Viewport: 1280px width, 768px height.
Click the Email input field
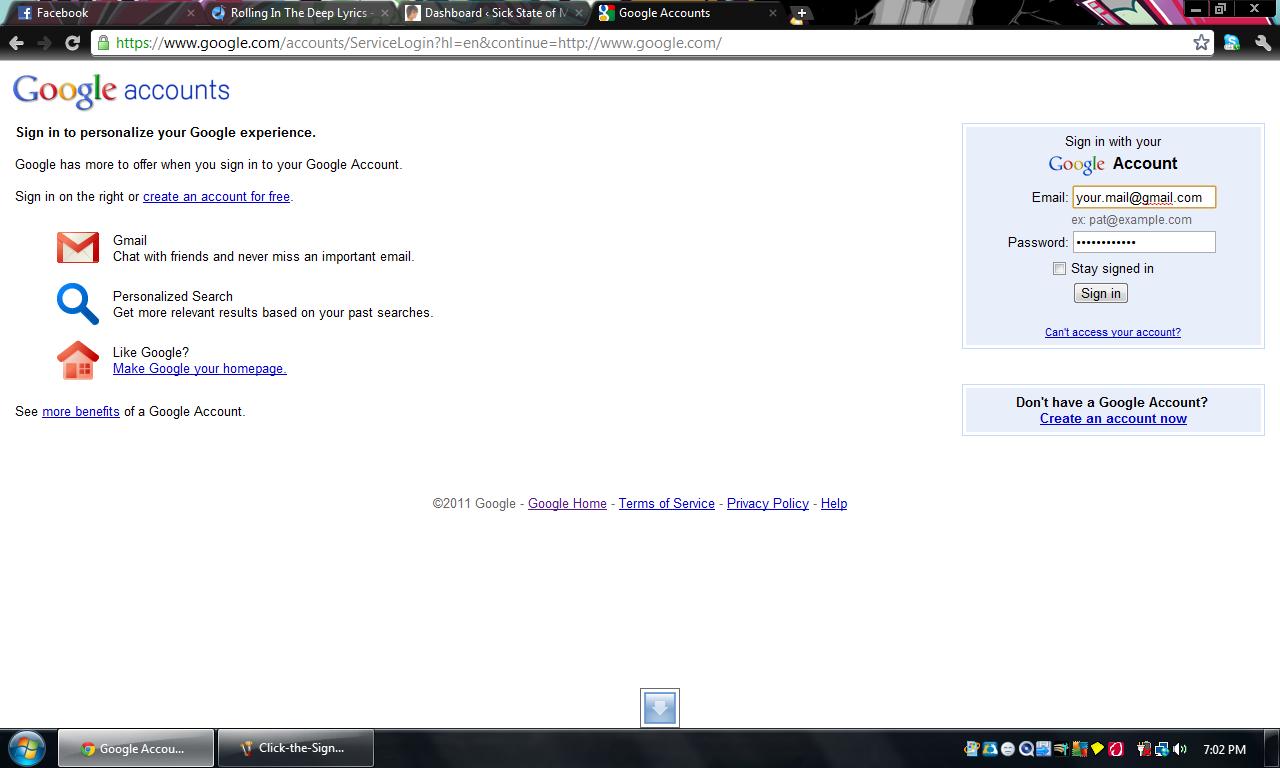(1143, 197)
